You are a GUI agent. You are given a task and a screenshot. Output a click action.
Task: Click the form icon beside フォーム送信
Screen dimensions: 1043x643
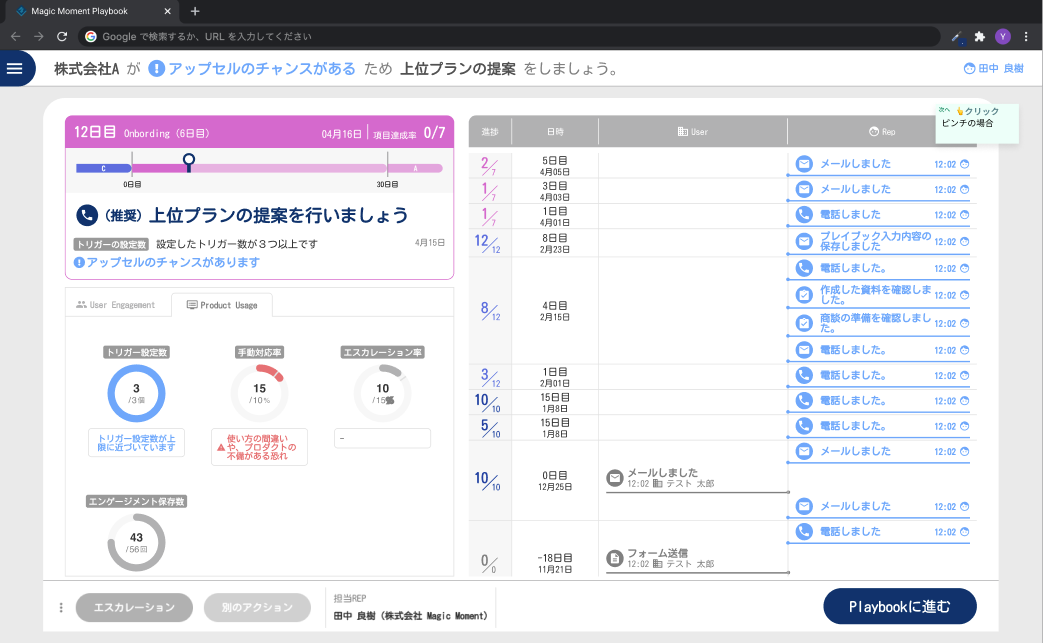[615, 558]
